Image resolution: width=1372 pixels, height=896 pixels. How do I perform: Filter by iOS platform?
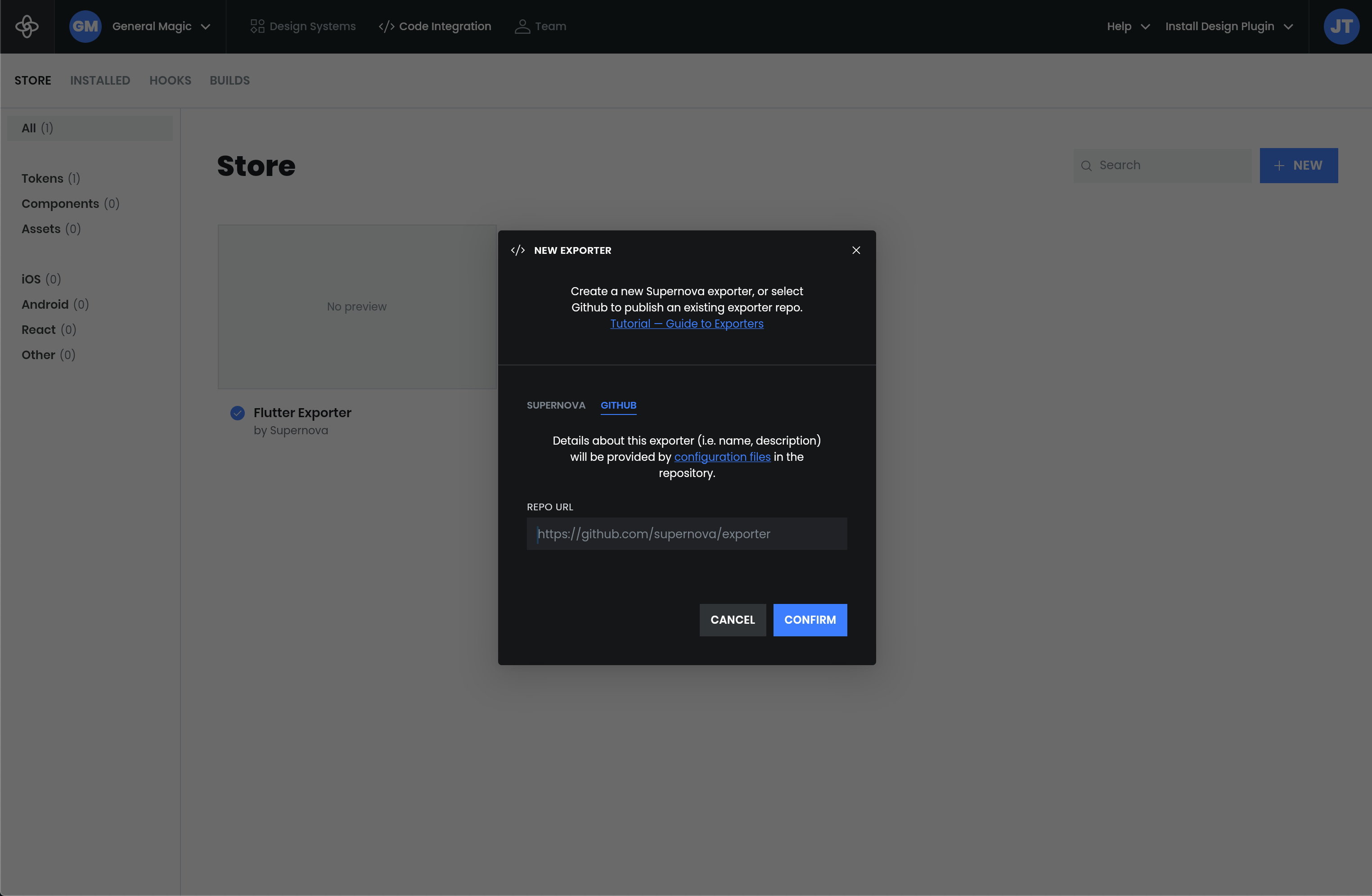tap(41, 279)
